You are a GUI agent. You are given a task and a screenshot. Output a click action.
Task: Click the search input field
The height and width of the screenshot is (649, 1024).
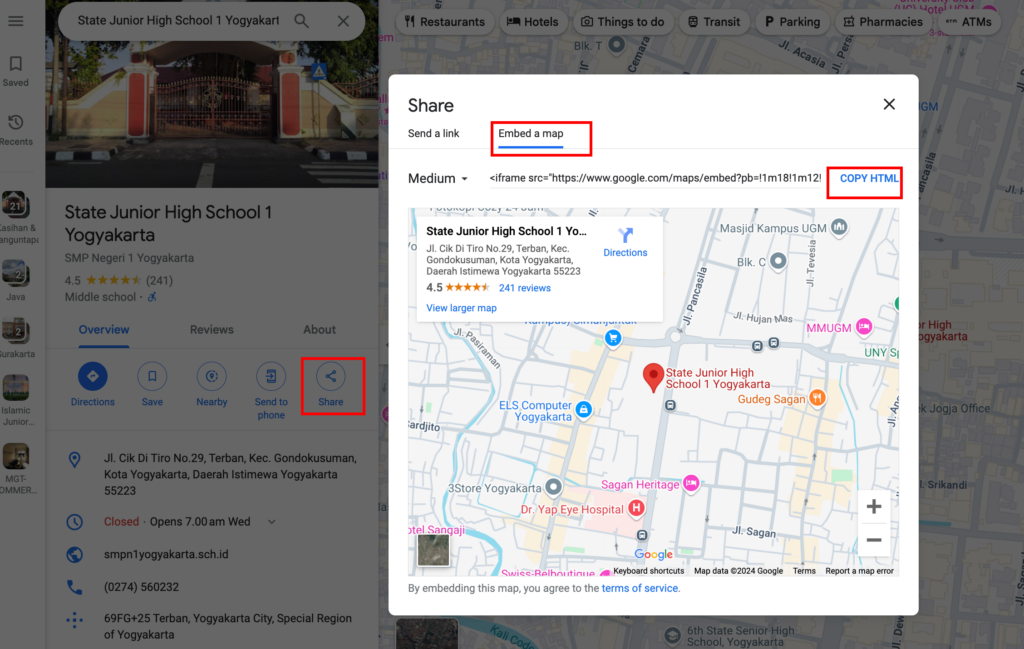178,21
